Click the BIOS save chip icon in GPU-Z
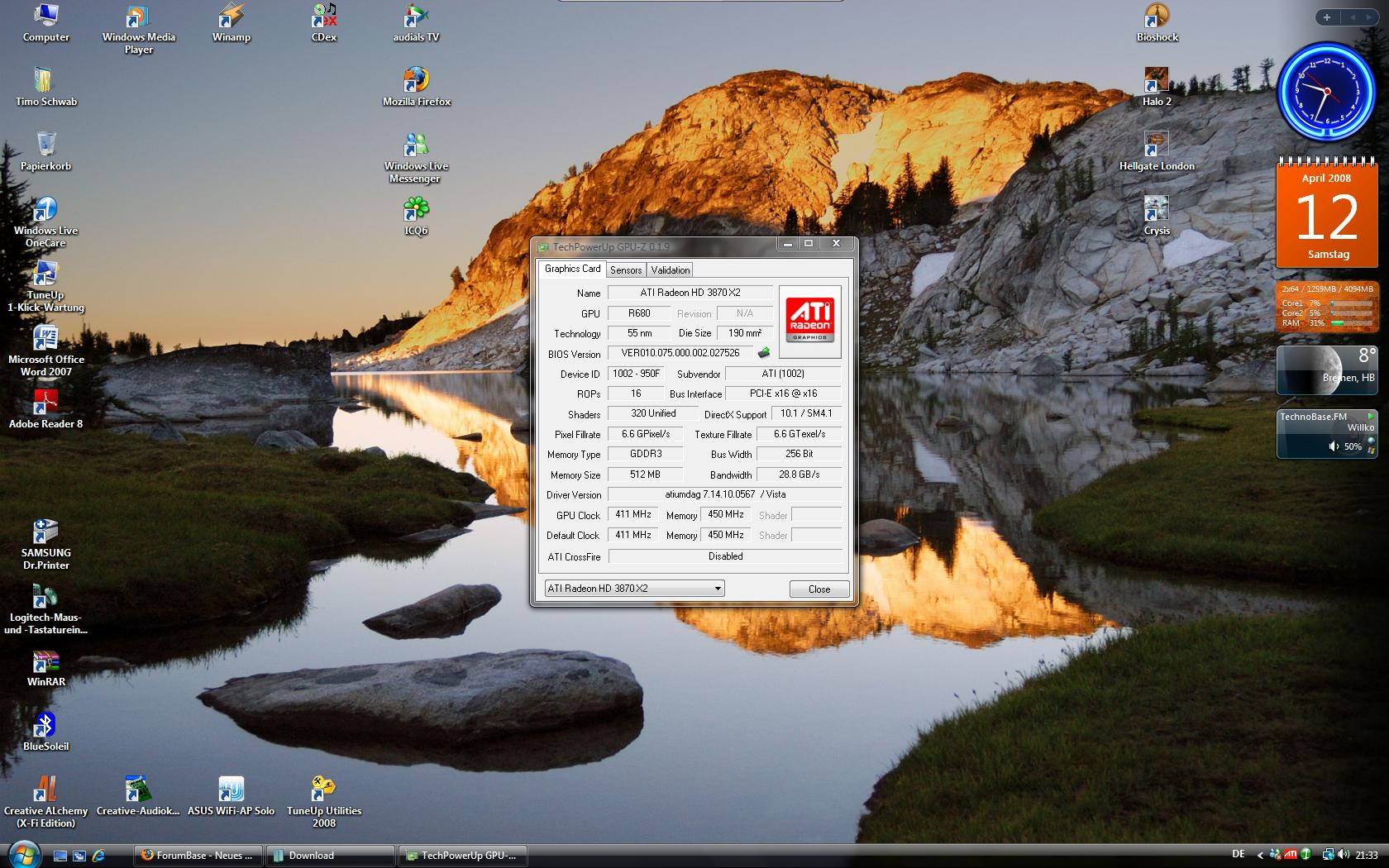1389x868 pixels. pos(764,353)
